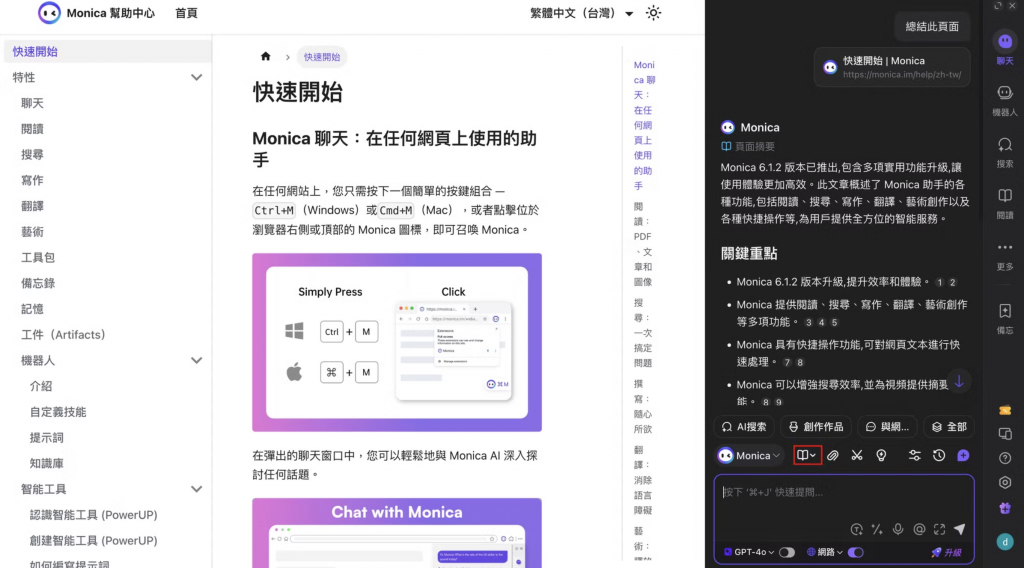Open 翻譯 in the help sidebar
Image resolution: width=1024 pixels, height=568 pixels.
[32, 206]
